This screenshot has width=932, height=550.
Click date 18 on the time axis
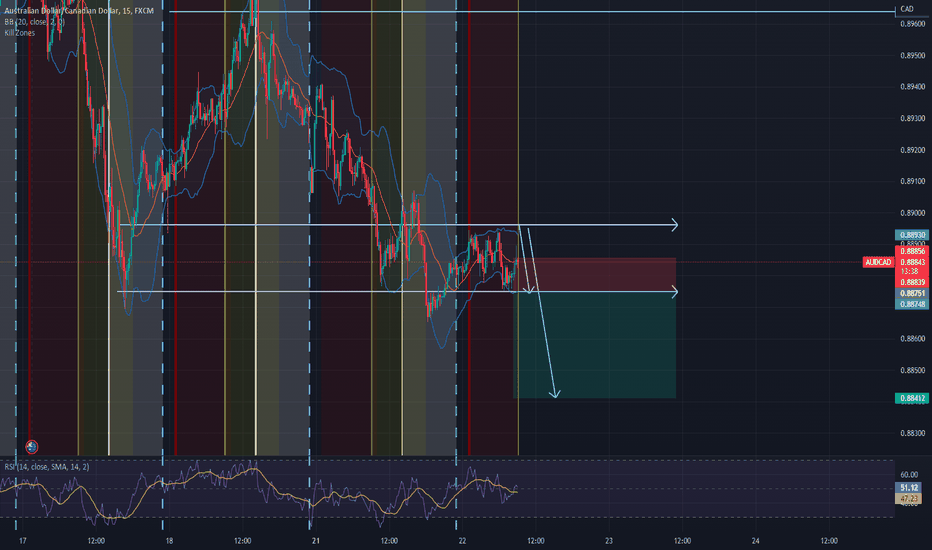click(169, 540)
